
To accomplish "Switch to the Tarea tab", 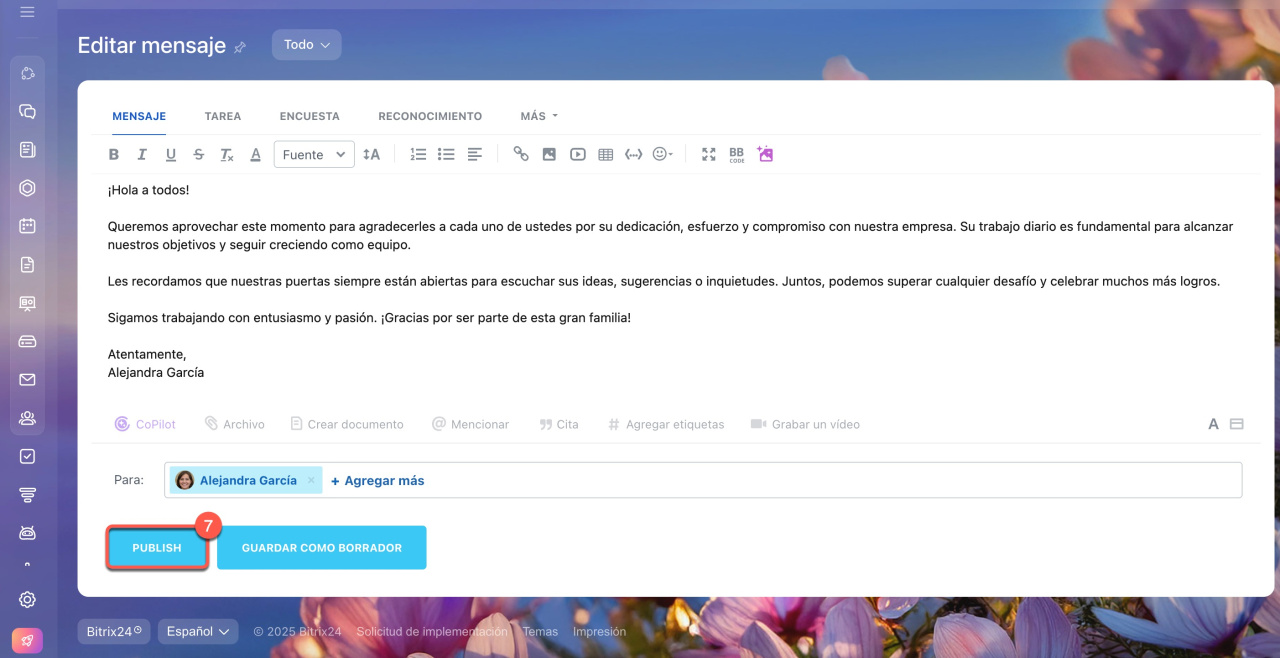I will pyautogui.click(x=222, y=116).
